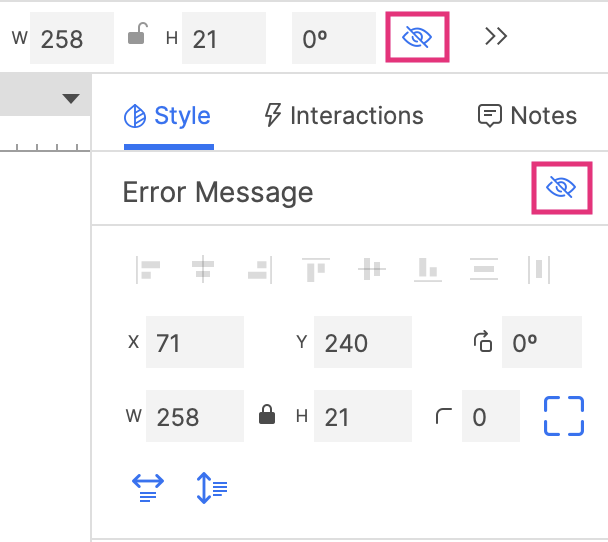Screen dimensions: 608x542
Task: Fit width to text icon
Action: (x=149, y=487)
